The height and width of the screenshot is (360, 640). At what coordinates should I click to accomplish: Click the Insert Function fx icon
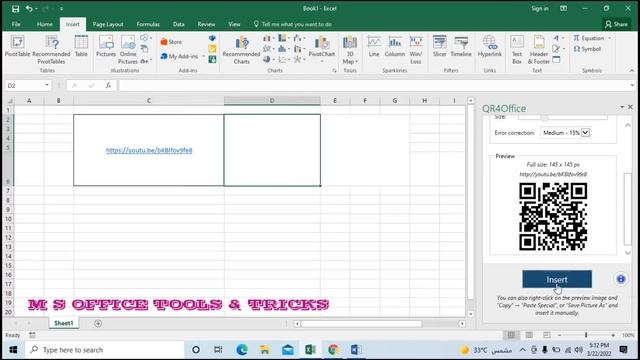pos(108,85)
